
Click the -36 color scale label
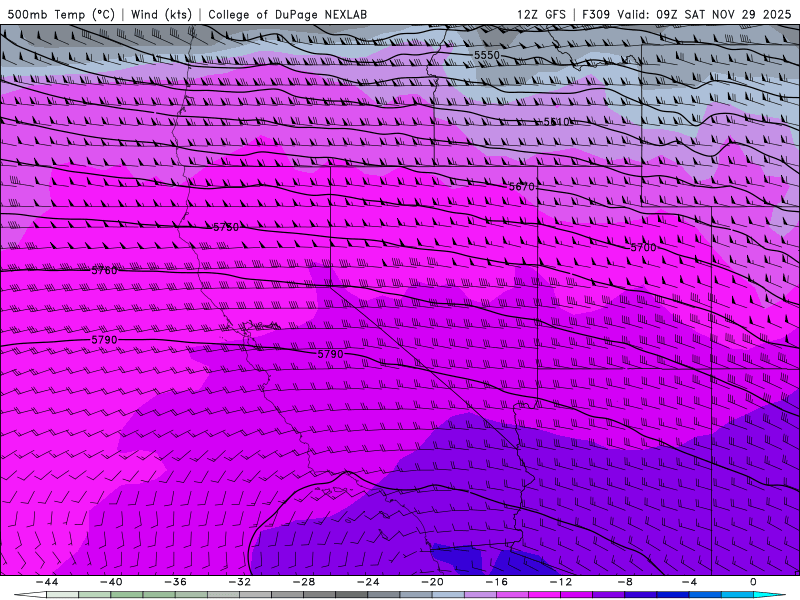(x=176, y=582)
